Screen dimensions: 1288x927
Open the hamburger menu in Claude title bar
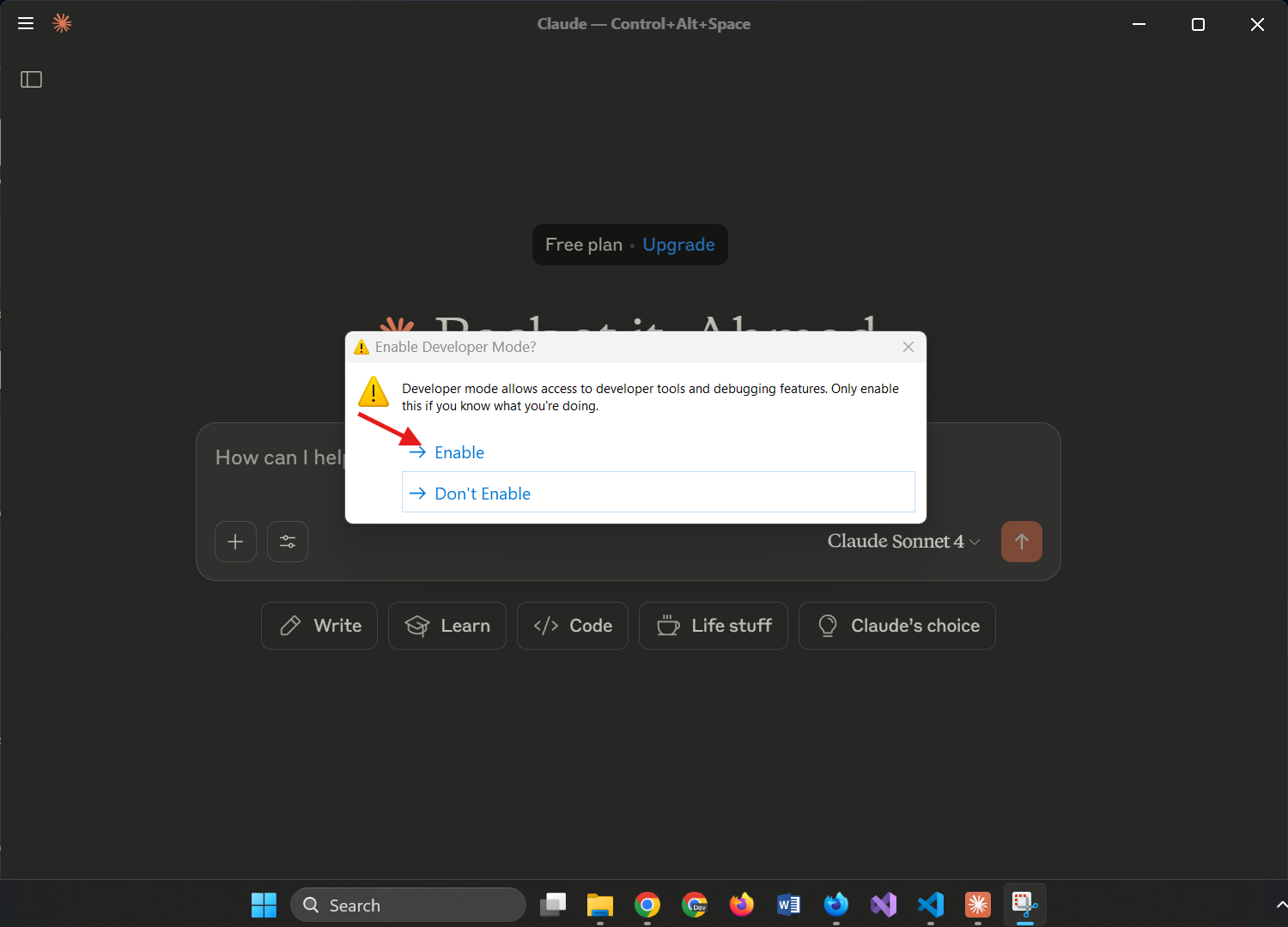[x=26, y=24]
